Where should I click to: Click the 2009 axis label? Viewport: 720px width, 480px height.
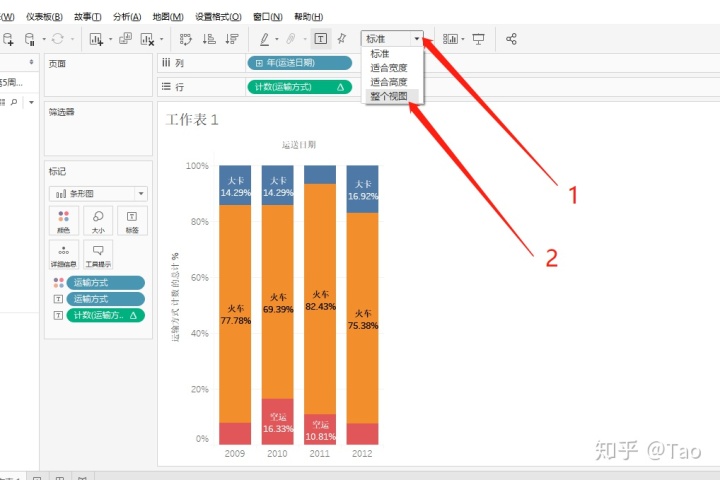[235, 453]
